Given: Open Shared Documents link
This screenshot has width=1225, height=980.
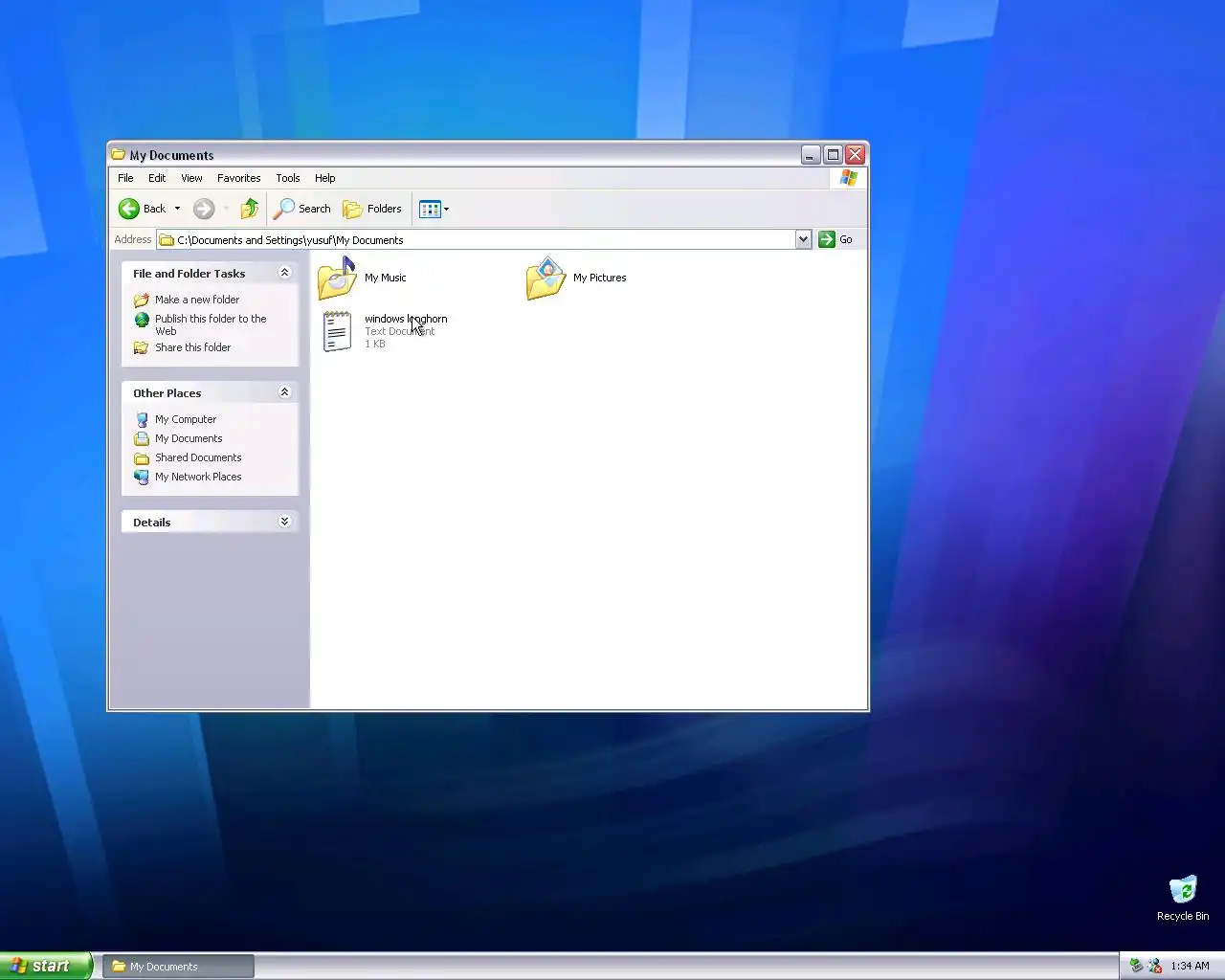Looking at the screenshot, I should [x=198, y=457].
